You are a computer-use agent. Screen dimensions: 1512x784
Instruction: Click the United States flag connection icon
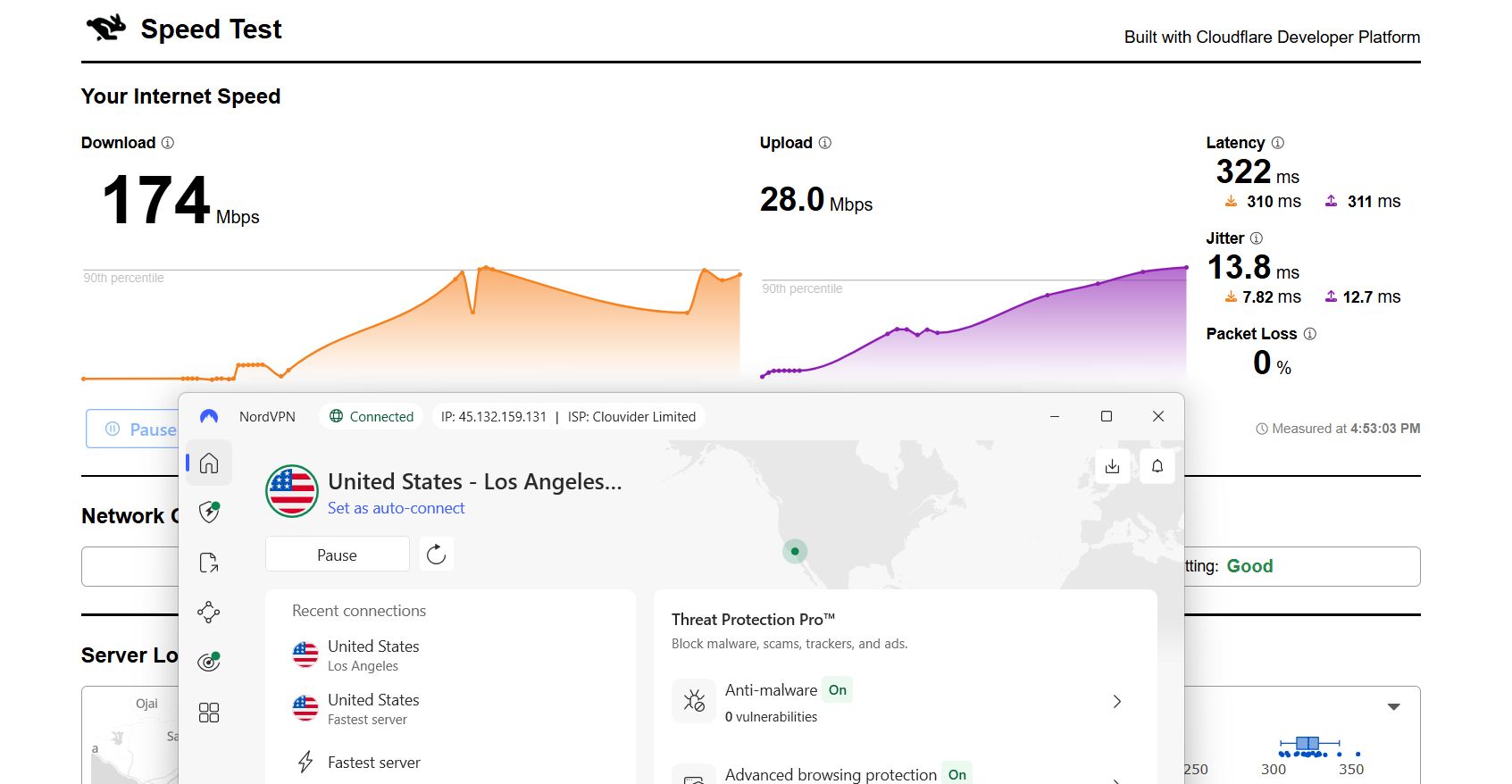[x=292, y=491]
